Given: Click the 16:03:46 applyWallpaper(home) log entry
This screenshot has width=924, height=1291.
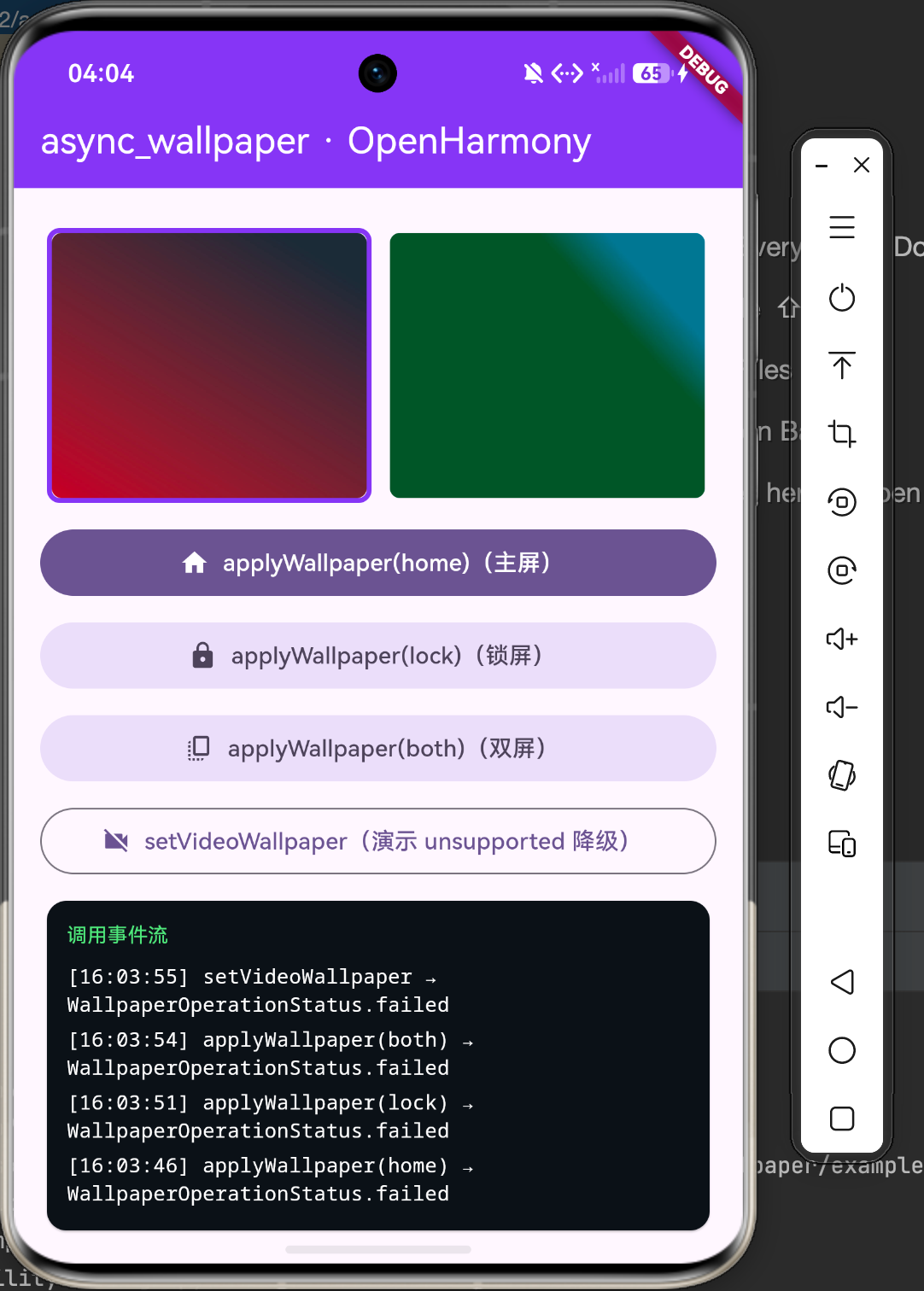Looking at the screenshot, I should 270,1180.
